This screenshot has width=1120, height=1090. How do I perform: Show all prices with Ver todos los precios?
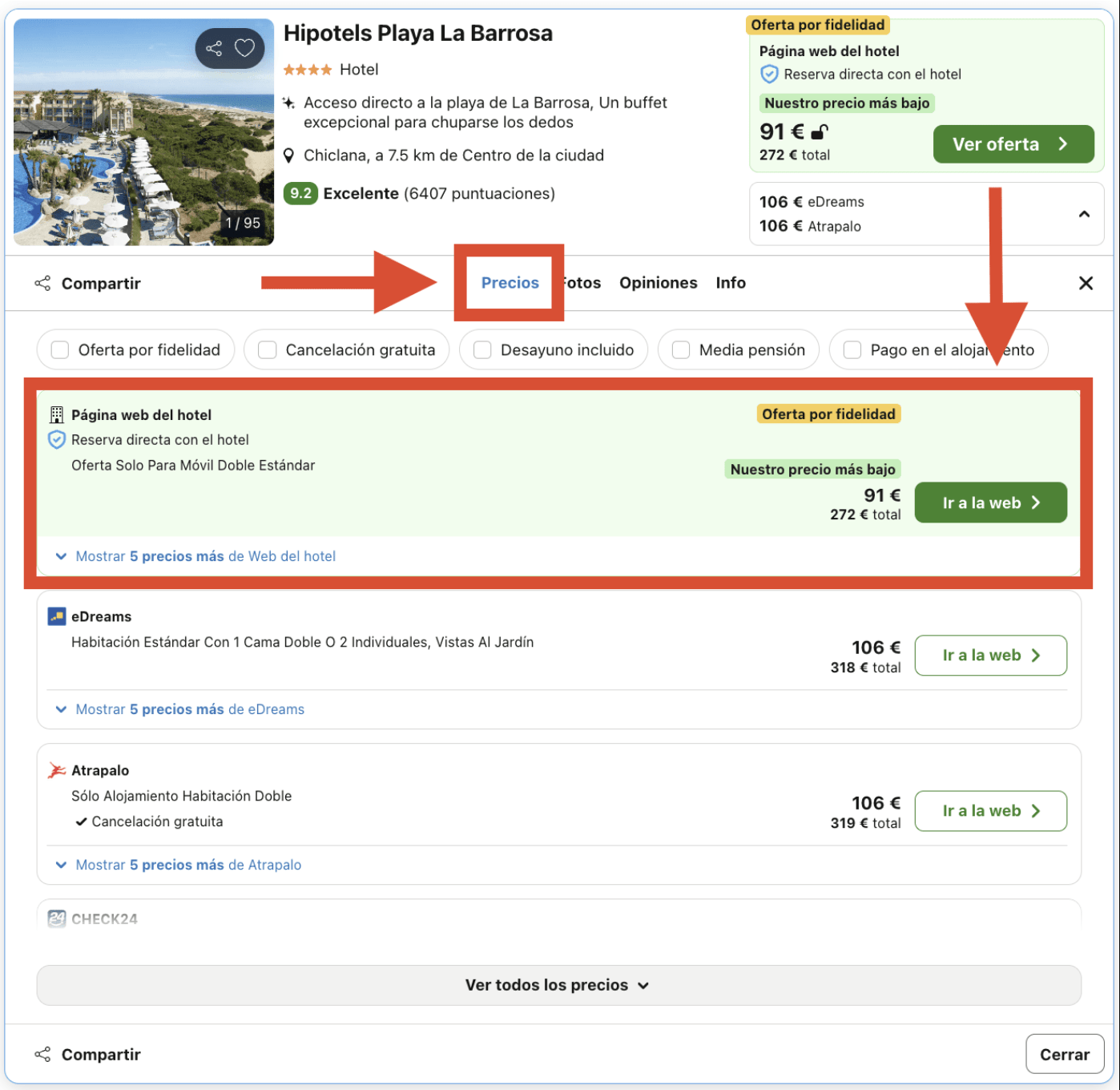pyautogui.click(x=558, y=985)
